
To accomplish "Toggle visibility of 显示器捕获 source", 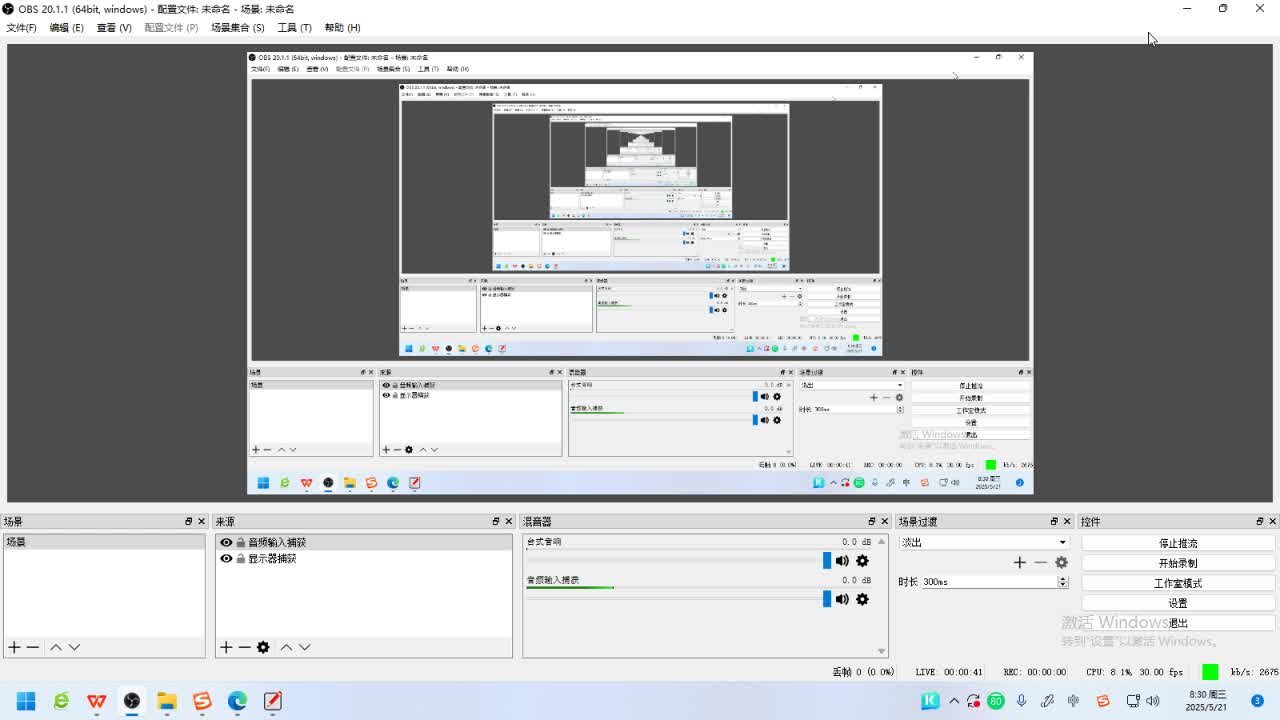I will [226, 558].
